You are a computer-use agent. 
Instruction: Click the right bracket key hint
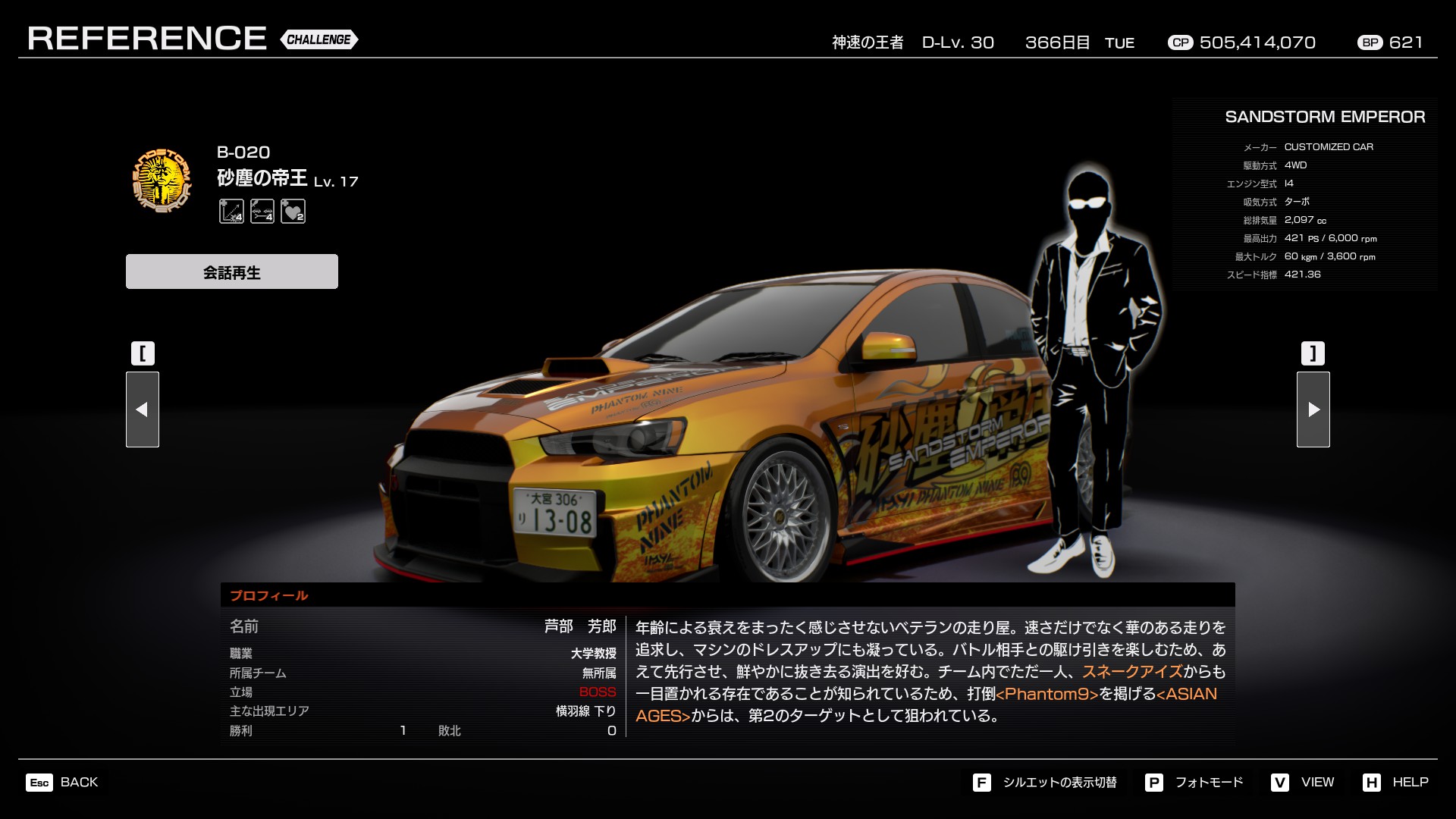click(1313, 353)
